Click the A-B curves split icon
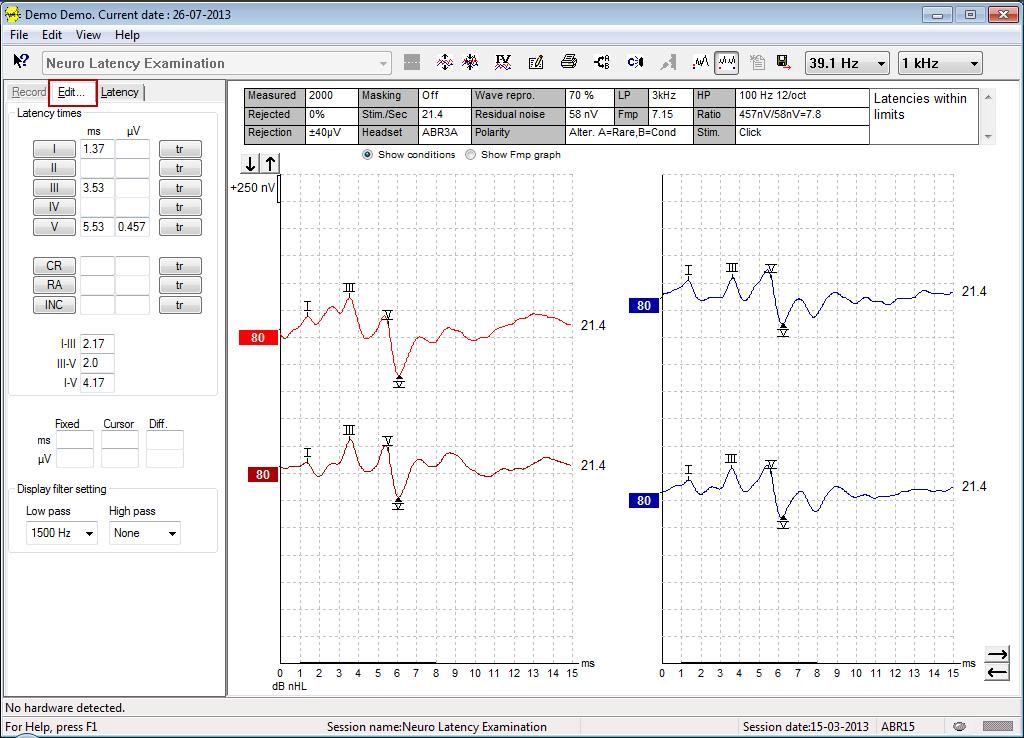Image resolution: width=1024 pixels, height=738 pixels. tap(601, 63)
